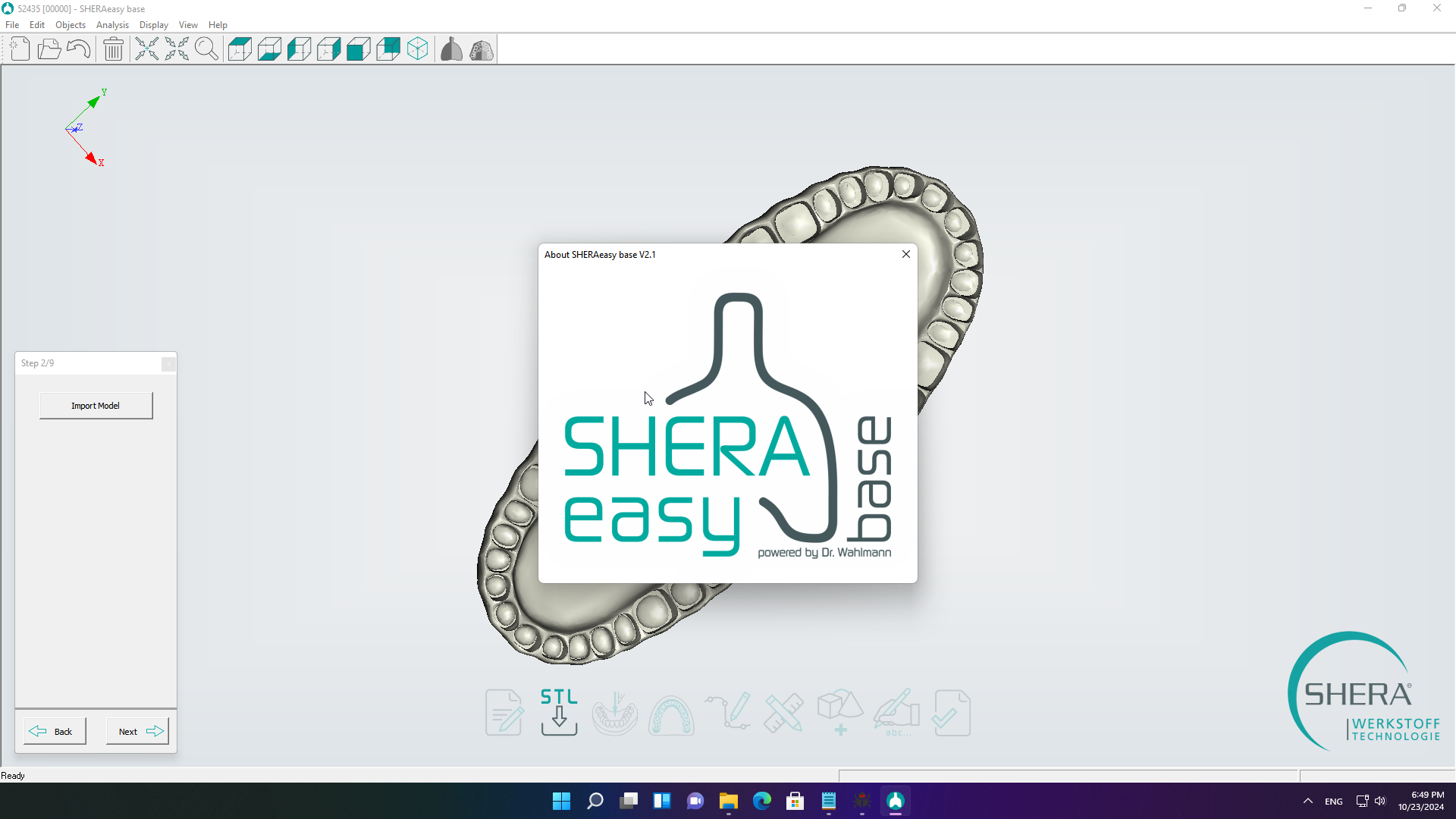This screenshot has width=1456, height=819.
Task: Click the document-with-pencil workflow step icon
Action: [x=504, y=713]
